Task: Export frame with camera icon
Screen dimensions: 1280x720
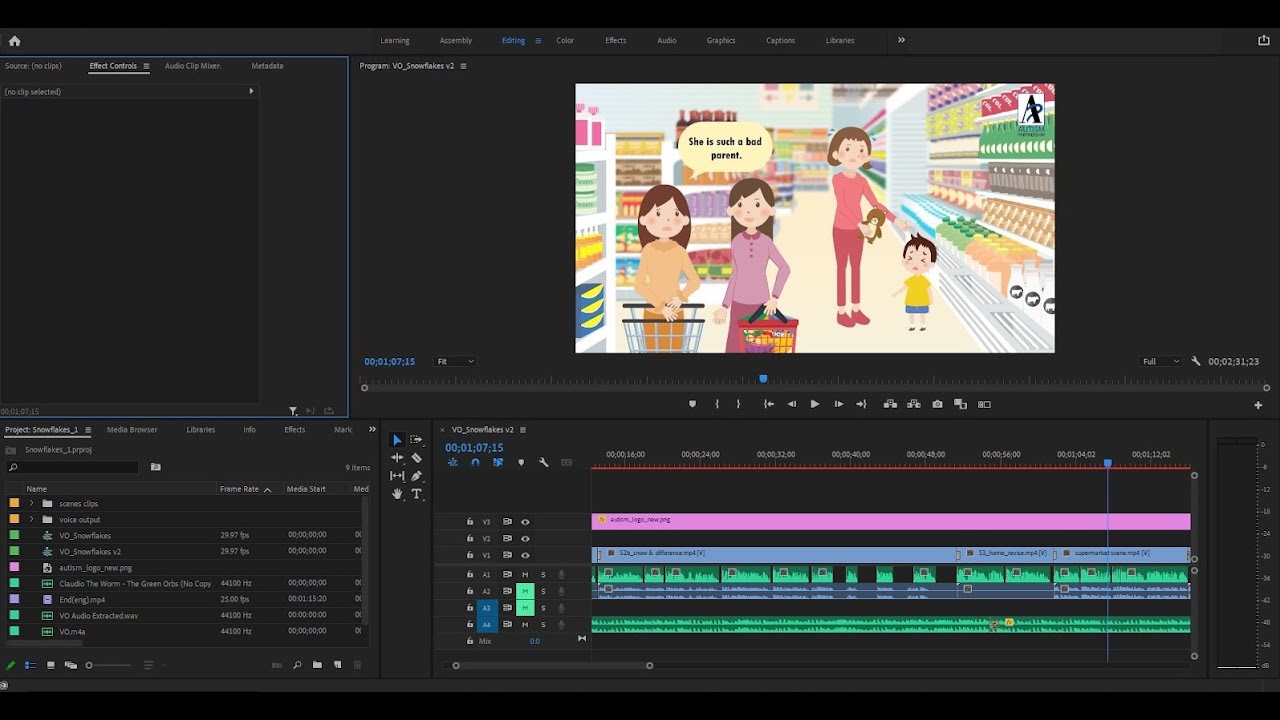Action: pos(937,404)
